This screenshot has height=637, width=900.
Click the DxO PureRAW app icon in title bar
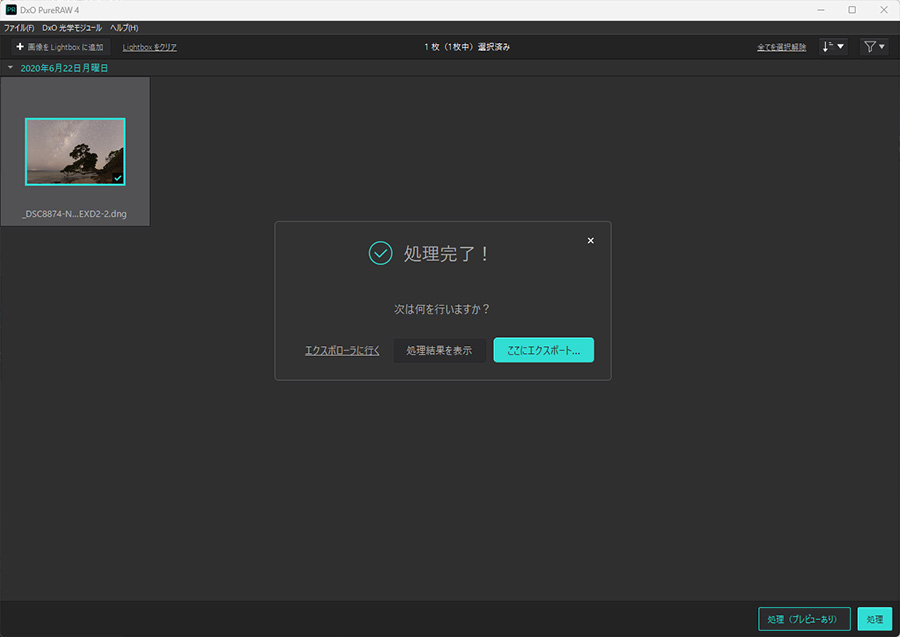click(x=11, y=10)
